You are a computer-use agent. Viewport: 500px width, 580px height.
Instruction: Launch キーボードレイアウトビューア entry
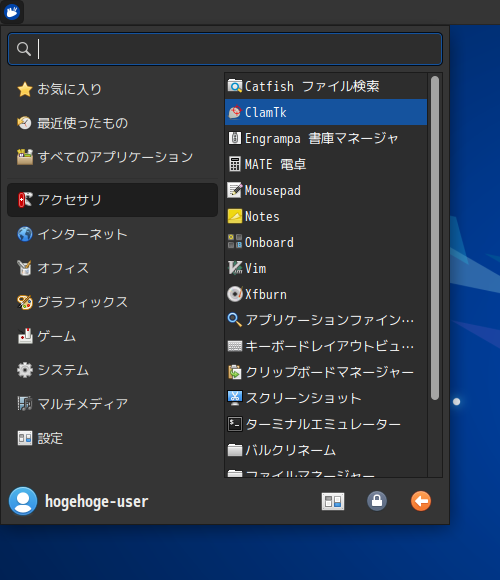click(x=326, y=346)
